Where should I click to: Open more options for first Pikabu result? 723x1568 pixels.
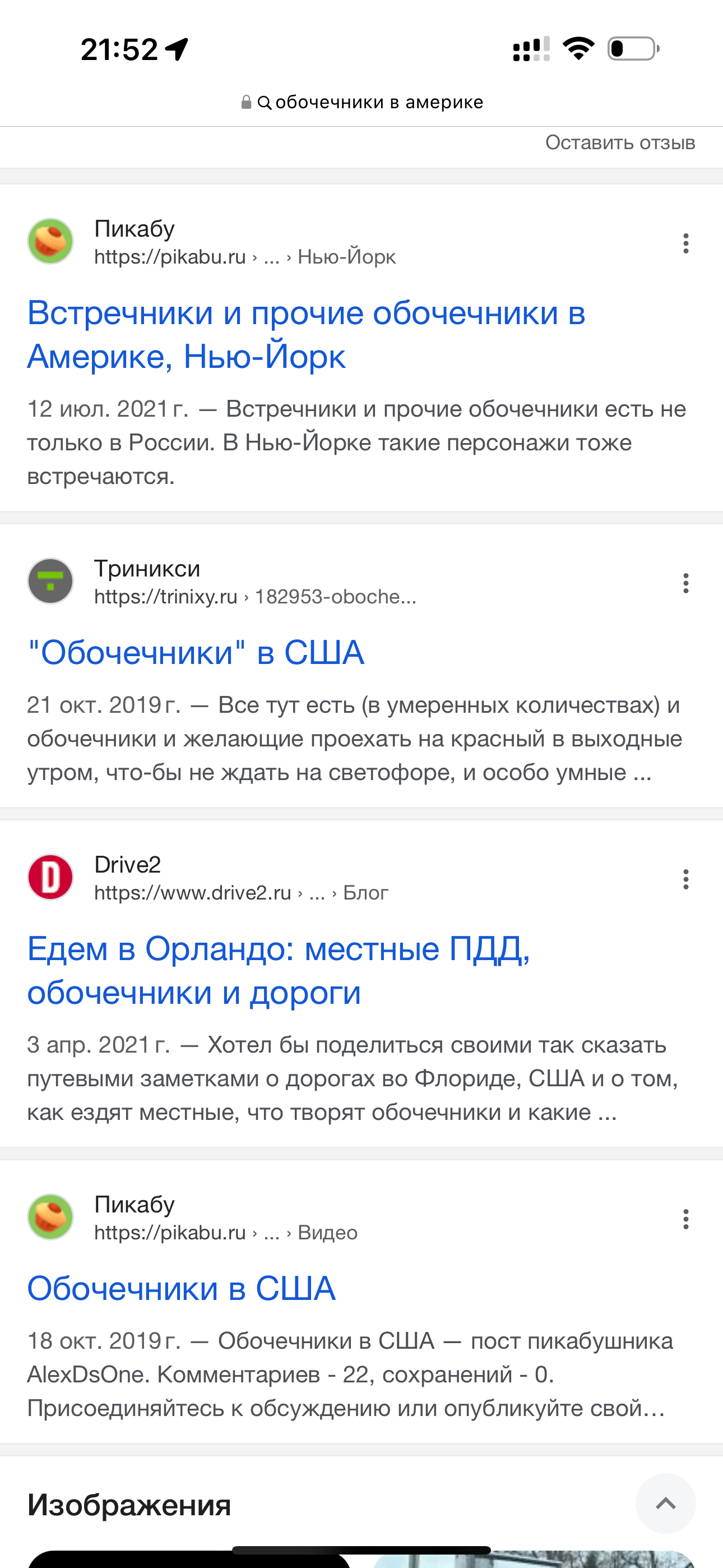(685, 243)
